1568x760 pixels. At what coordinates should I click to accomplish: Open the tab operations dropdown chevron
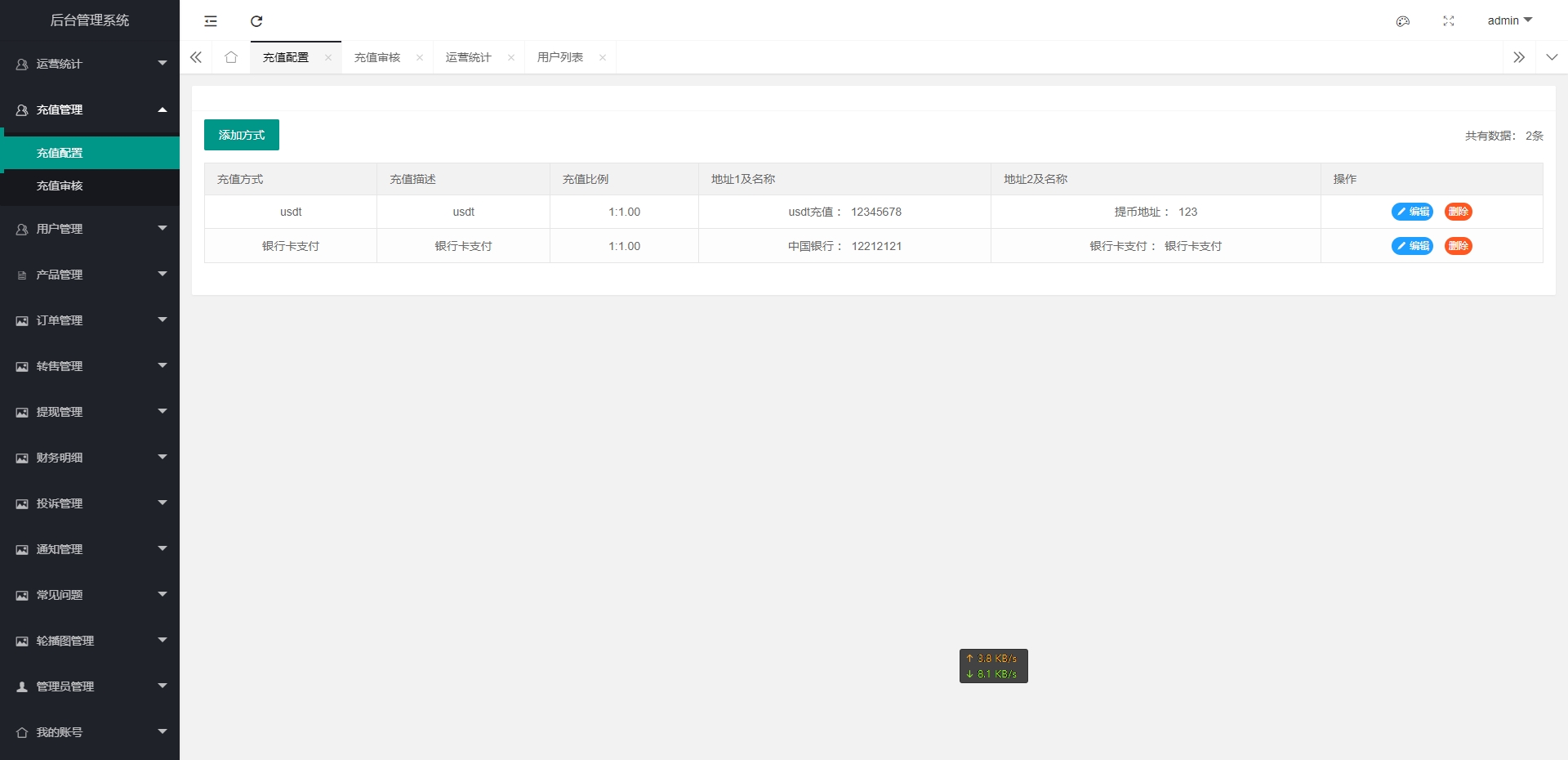(1552, 57)
